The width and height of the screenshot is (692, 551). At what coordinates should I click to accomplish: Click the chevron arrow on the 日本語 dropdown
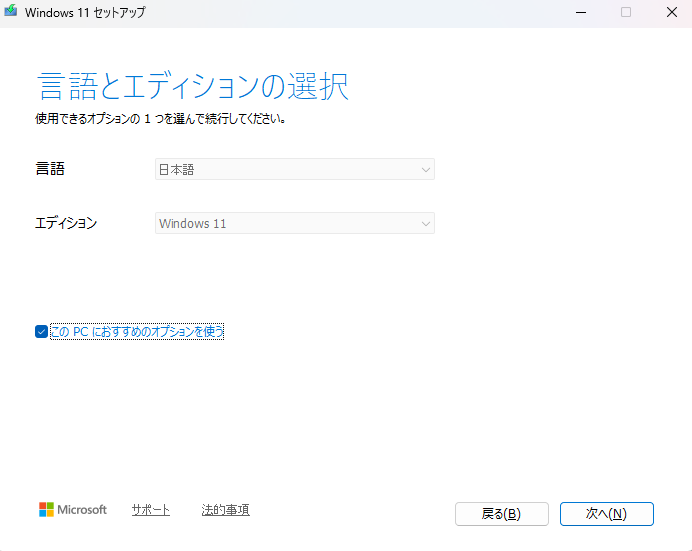pos(425,170)
